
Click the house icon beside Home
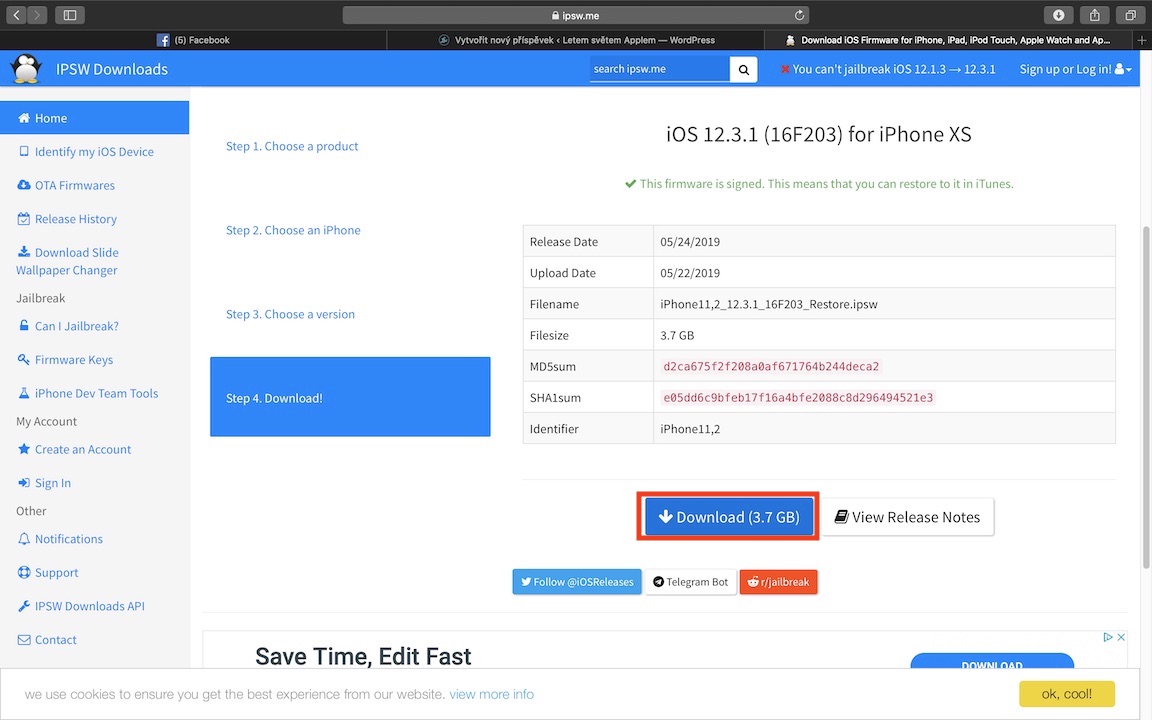pyautogui.click(x=24, y=118)
